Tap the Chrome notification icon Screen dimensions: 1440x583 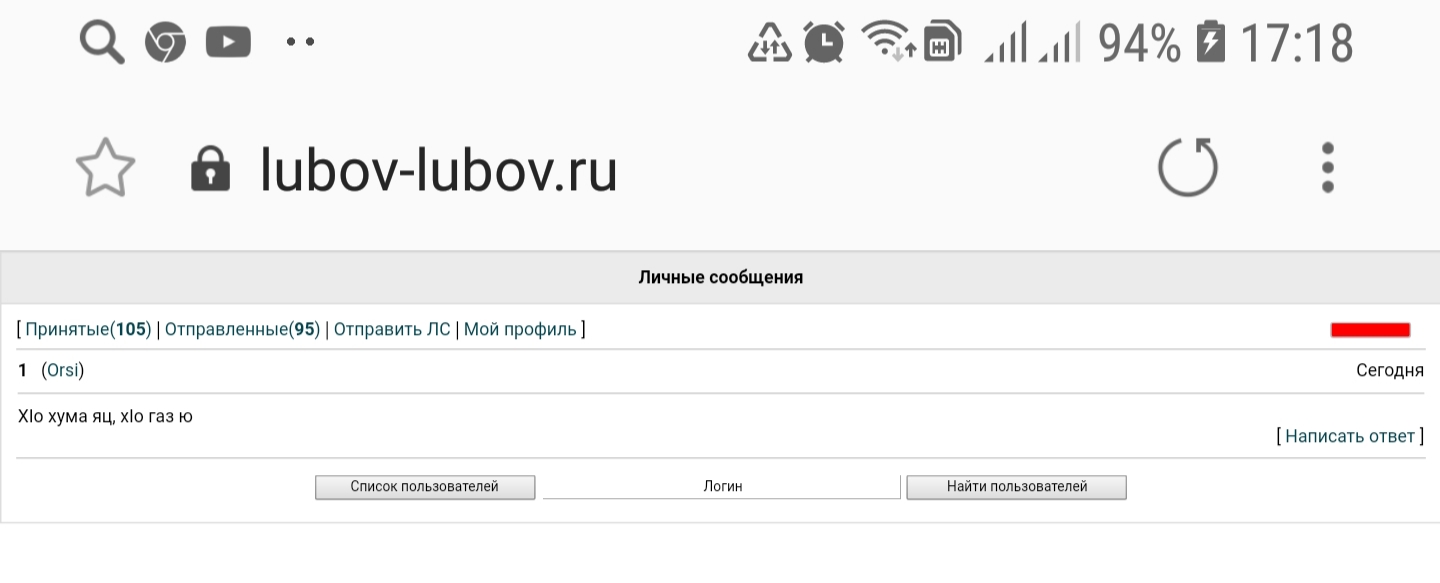click(x=165, y=43)
